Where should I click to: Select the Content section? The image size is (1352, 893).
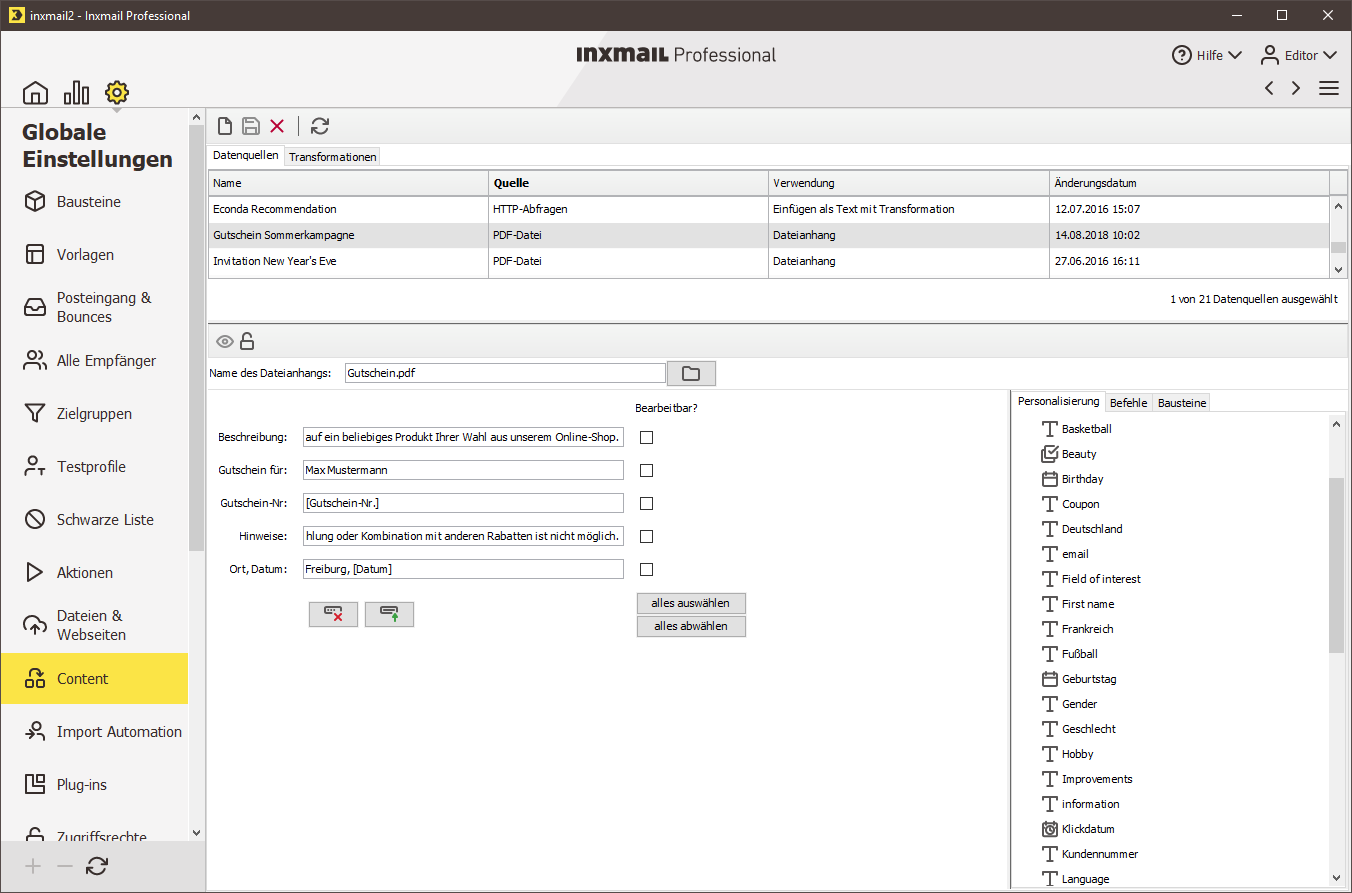(x=95, y=679)
